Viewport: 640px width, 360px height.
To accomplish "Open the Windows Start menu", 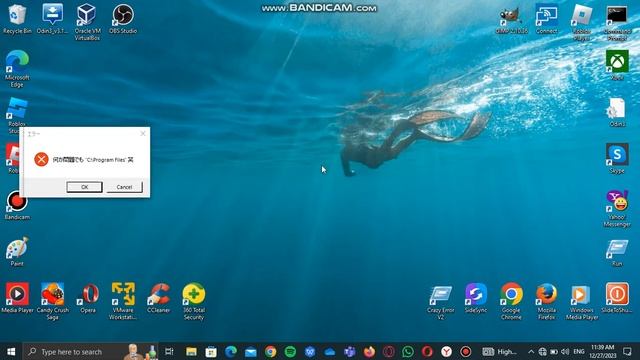I will [11, 351].
